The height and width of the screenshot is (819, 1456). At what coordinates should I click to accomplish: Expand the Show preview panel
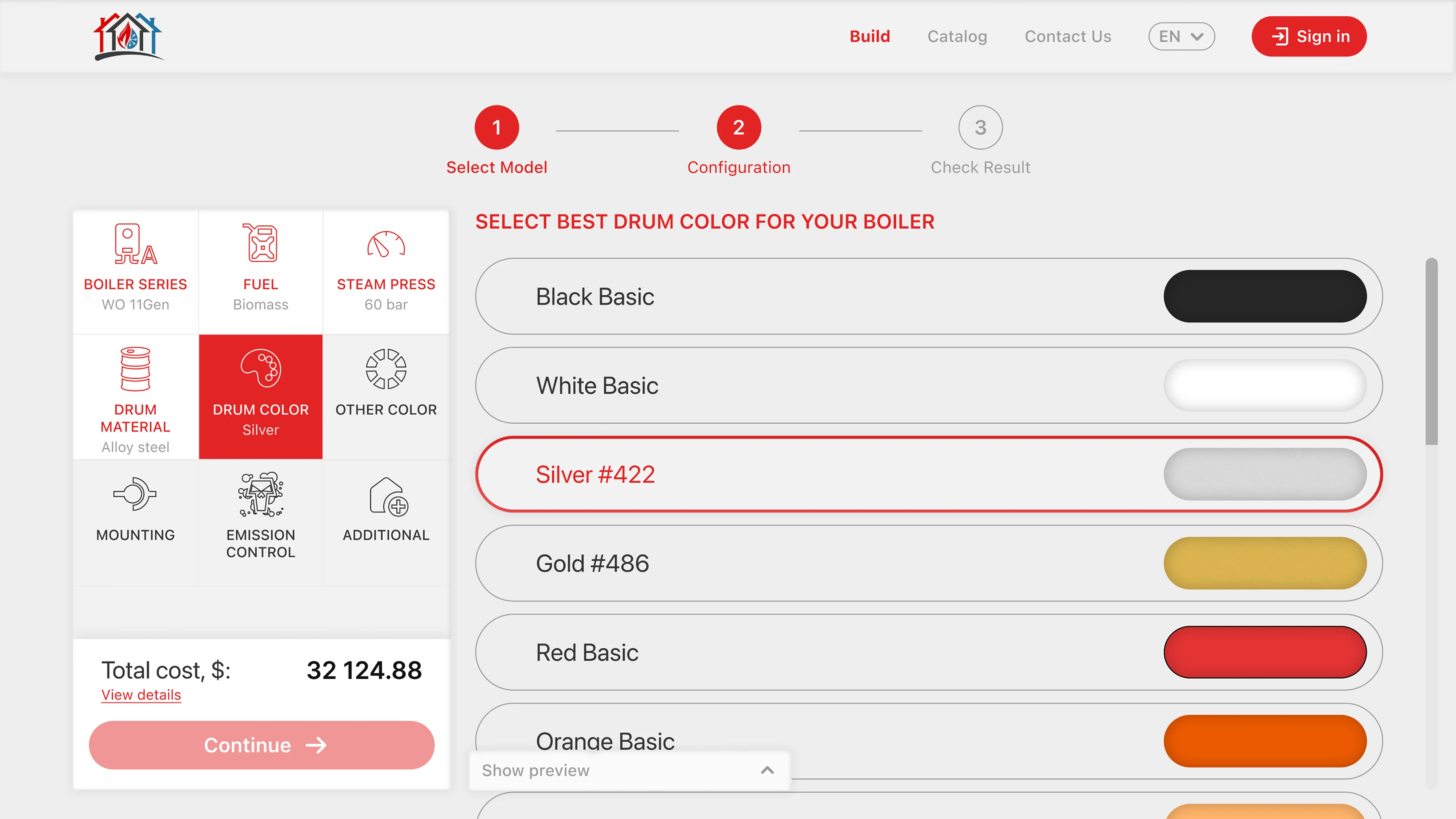click(629, 770)
